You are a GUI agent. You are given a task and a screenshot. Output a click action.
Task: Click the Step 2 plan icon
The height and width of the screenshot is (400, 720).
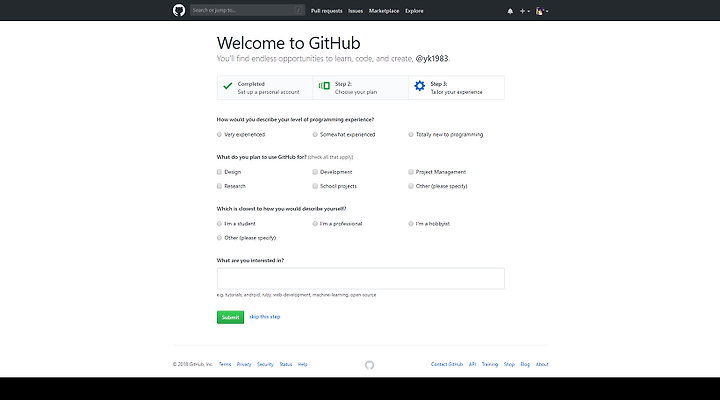point(324,86)
